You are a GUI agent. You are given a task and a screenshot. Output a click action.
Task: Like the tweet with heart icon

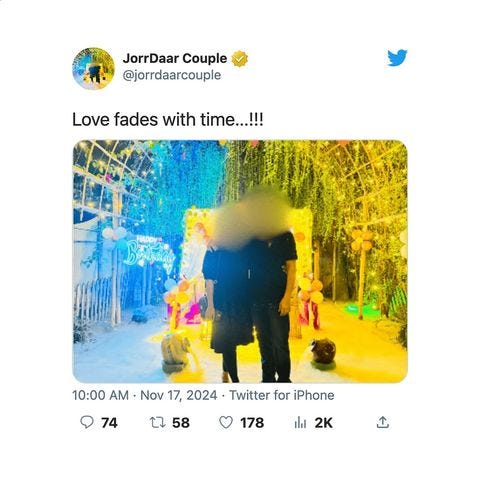coord(226,423)
